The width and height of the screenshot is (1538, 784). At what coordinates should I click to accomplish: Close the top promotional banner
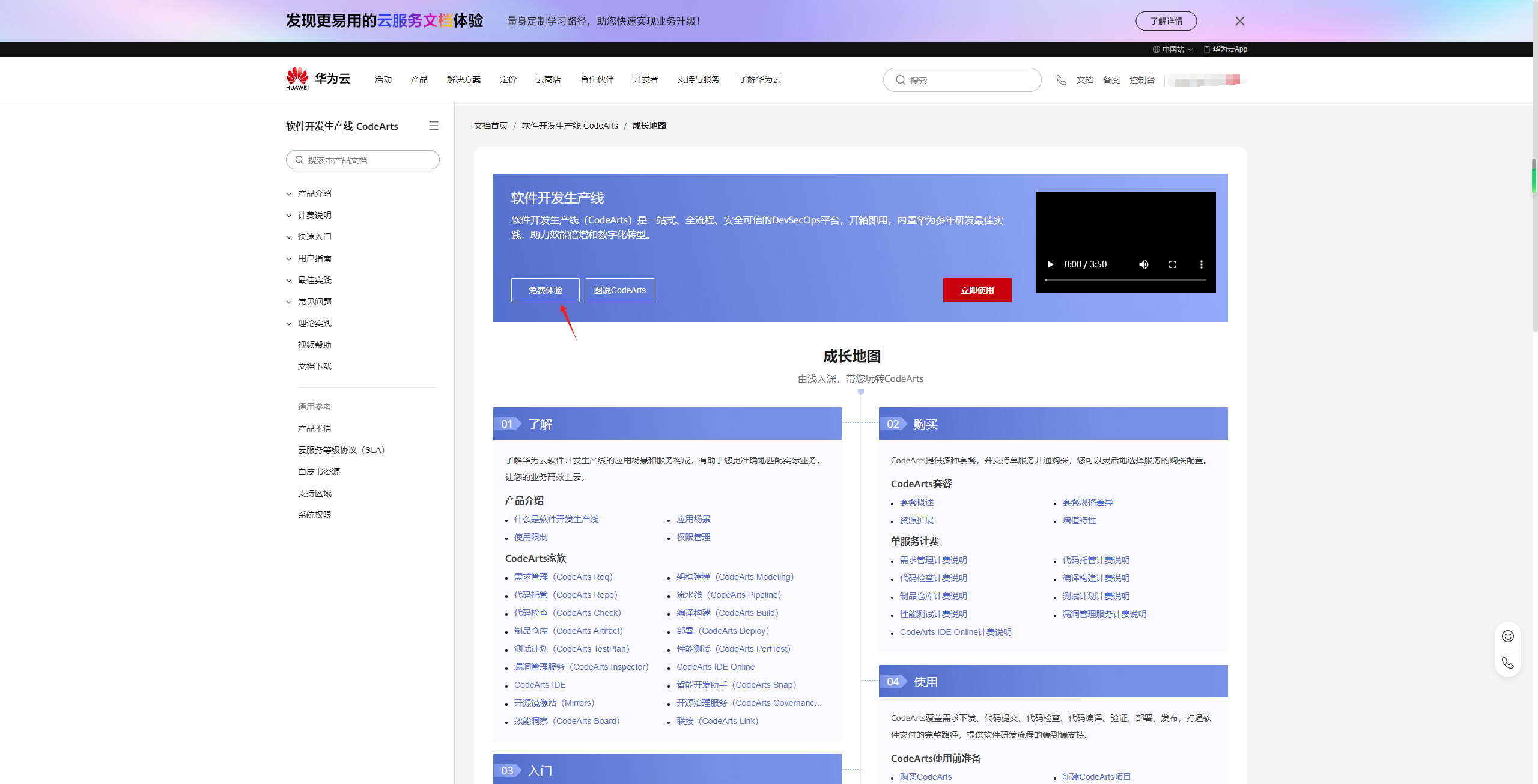(1239, 21)
